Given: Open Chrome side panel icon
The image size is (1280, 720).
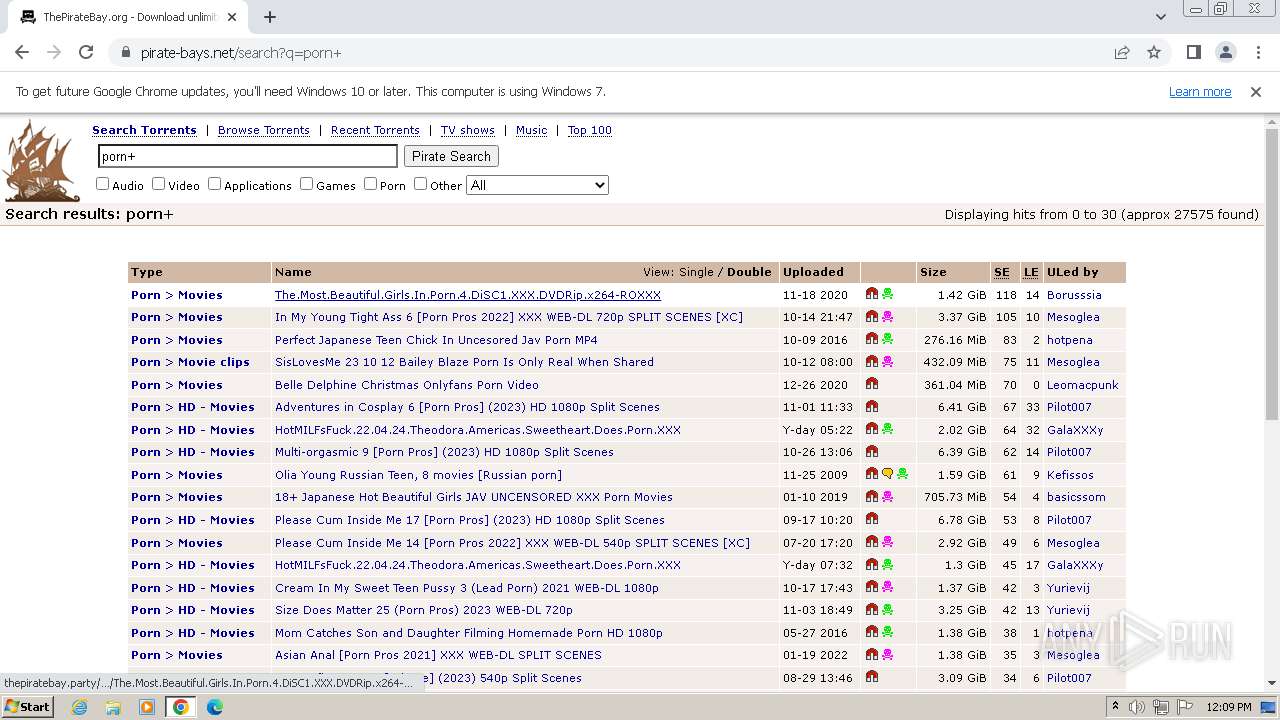Looking at the screenshot, I should (x=1193, y=52).
